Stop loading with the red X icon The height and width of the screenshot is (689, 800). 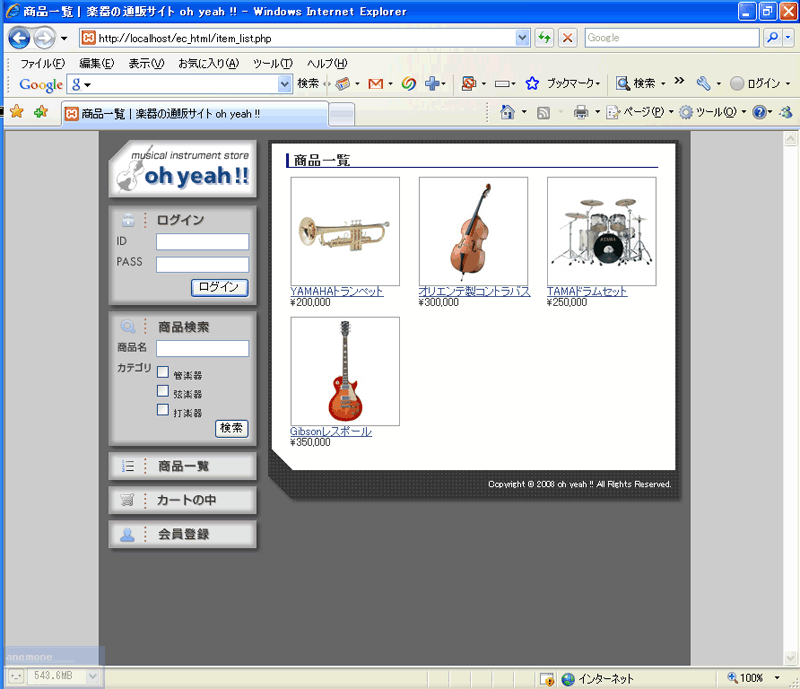tap(567, 38)
